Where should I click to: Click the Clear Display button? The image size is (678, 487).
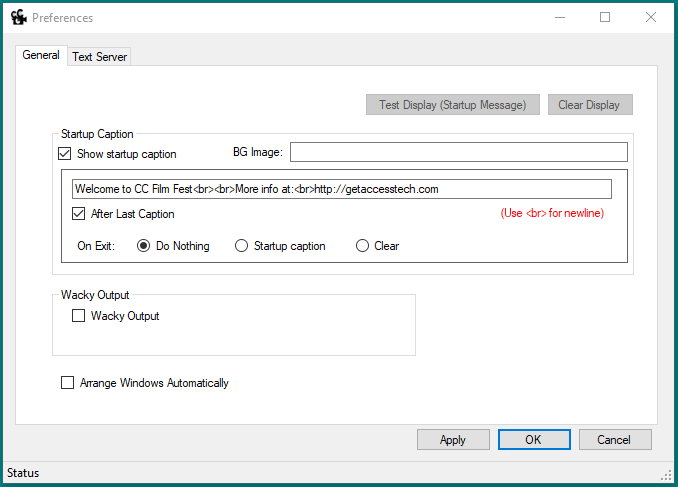point(590,105)
